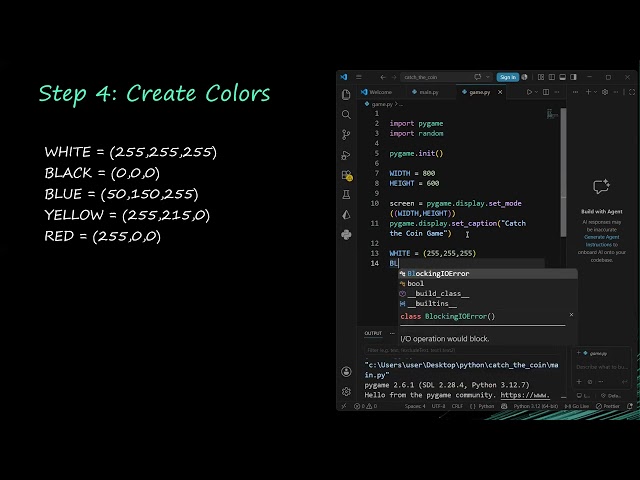640x480 pixels.
Task: Select __build_class__ autocomplete suggestion
Action: (x=488, y=293)
